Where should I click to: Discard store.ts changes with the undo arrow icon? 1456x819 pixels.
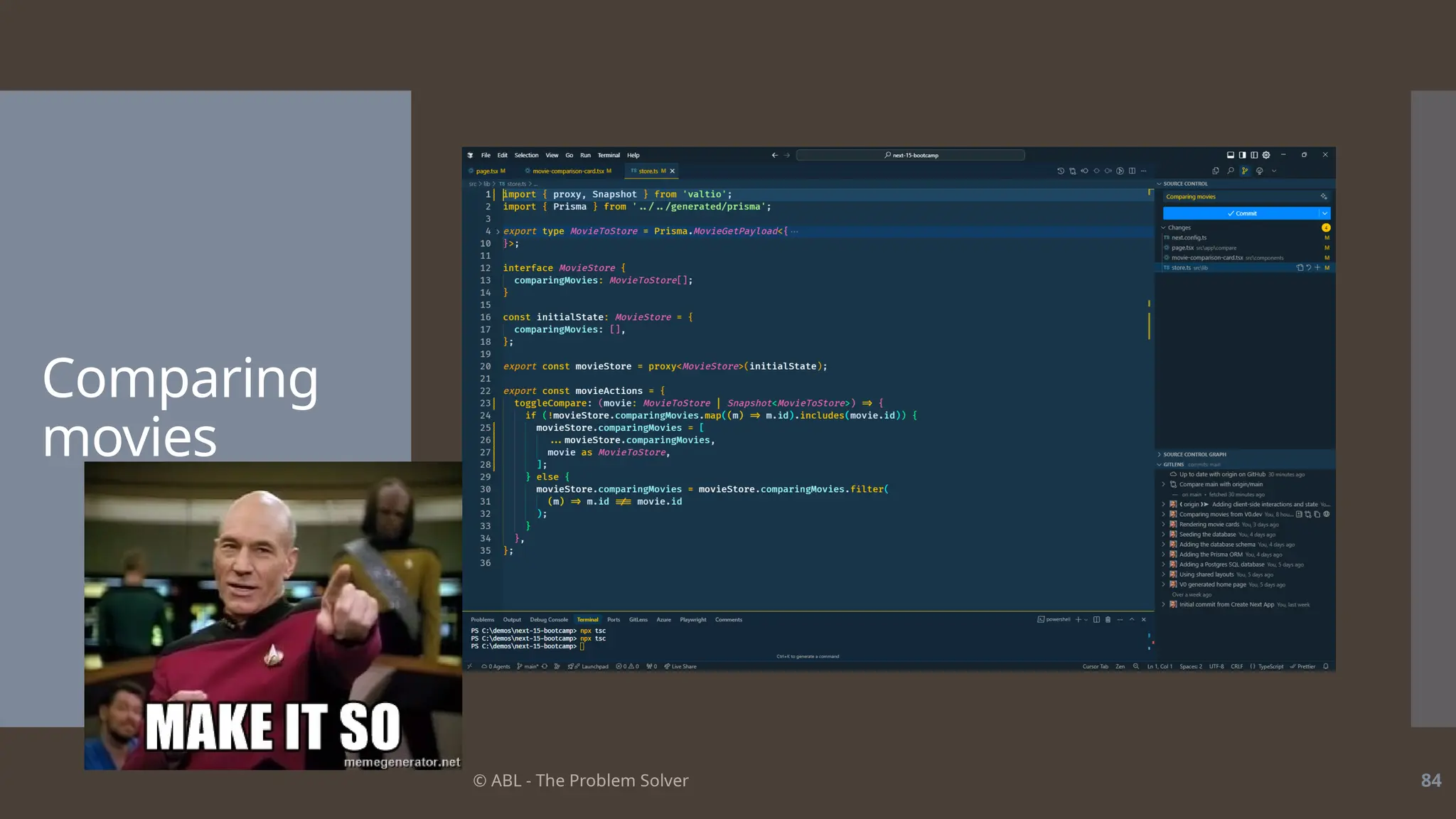coord(1309,268)
